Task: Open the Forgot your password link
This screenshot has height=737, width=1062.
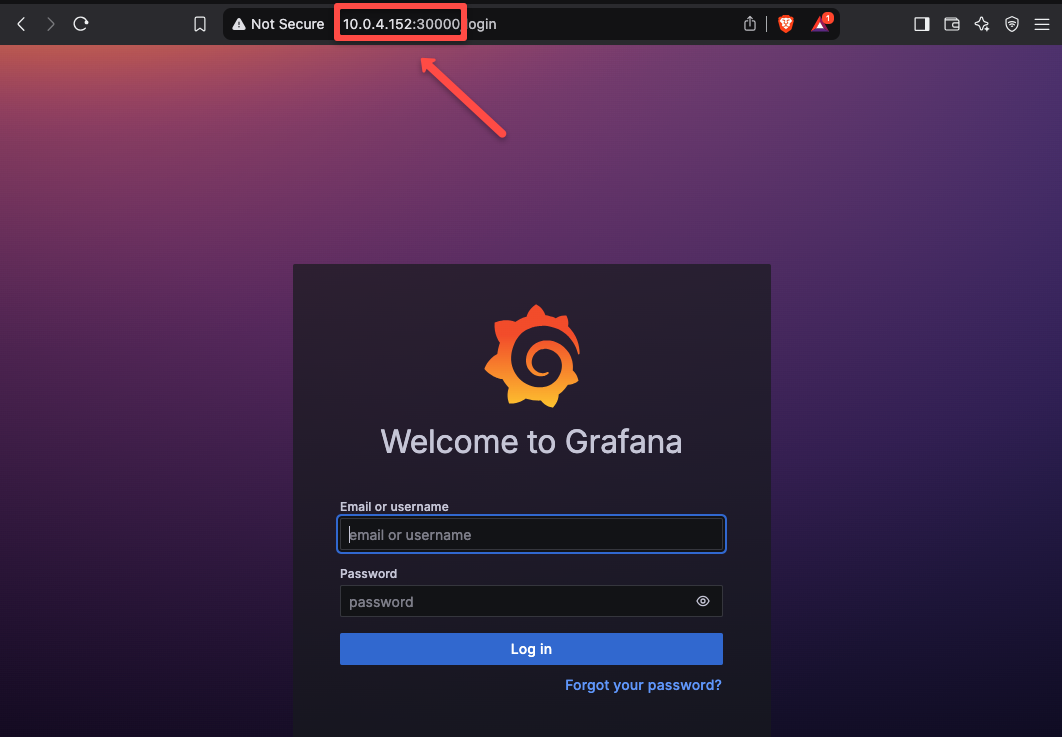Action: (x=643, y=686)
